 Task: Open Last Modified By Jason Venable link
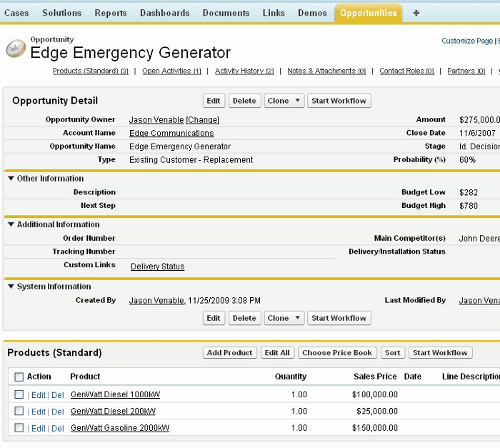point(479,300)
